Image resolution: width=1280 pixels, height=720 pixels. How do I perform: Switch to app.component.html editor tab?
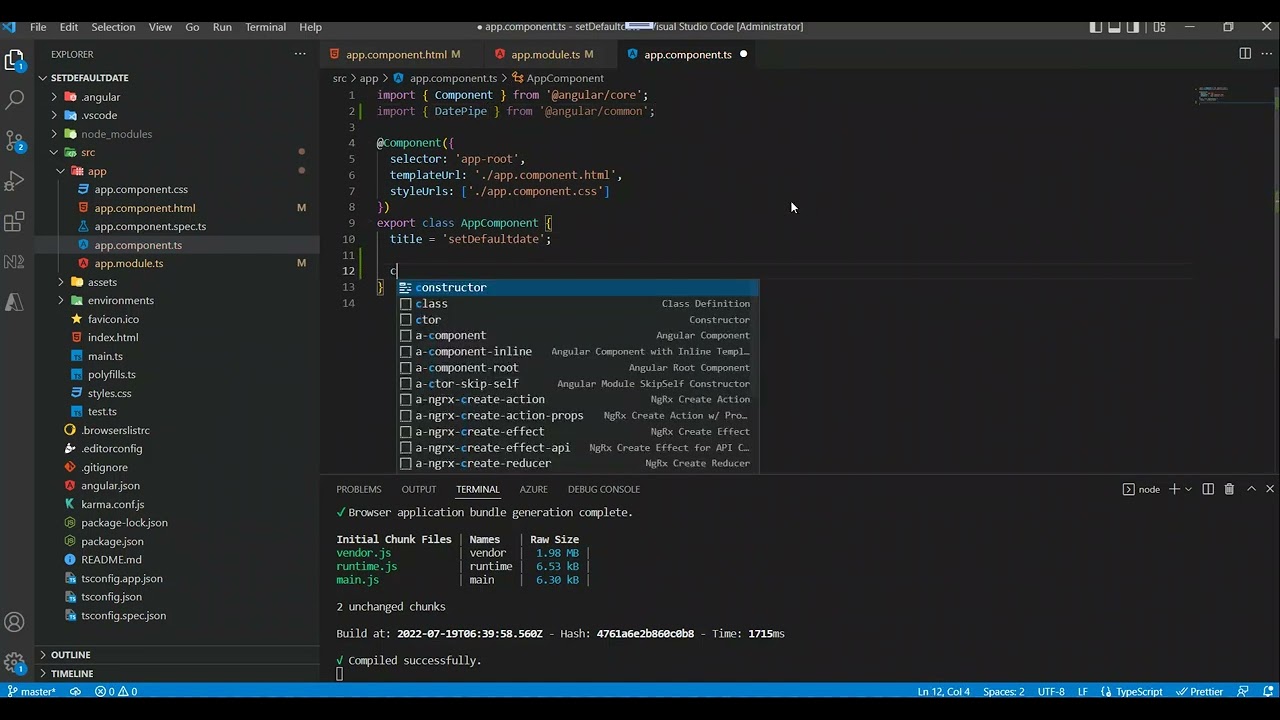(x=396, y=54)
